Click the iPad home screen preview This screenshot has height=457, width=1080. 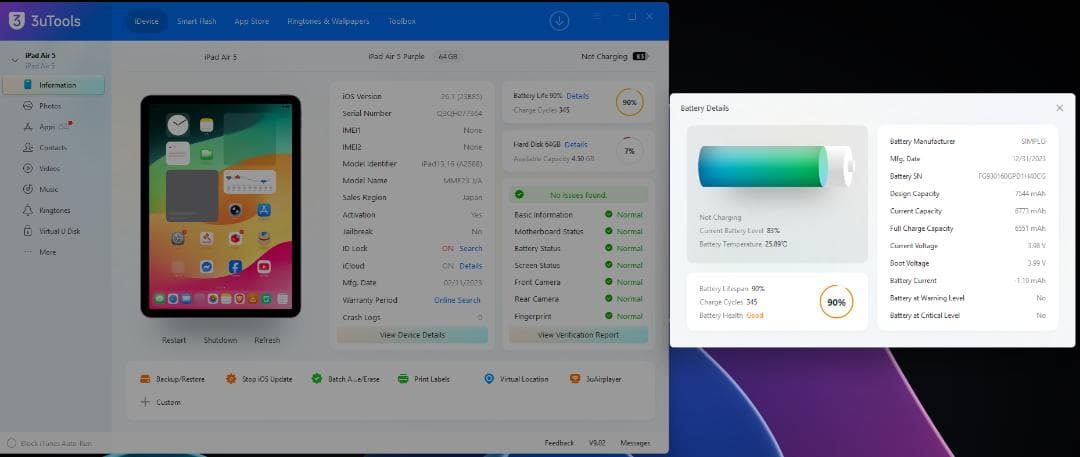pos(221,206)
